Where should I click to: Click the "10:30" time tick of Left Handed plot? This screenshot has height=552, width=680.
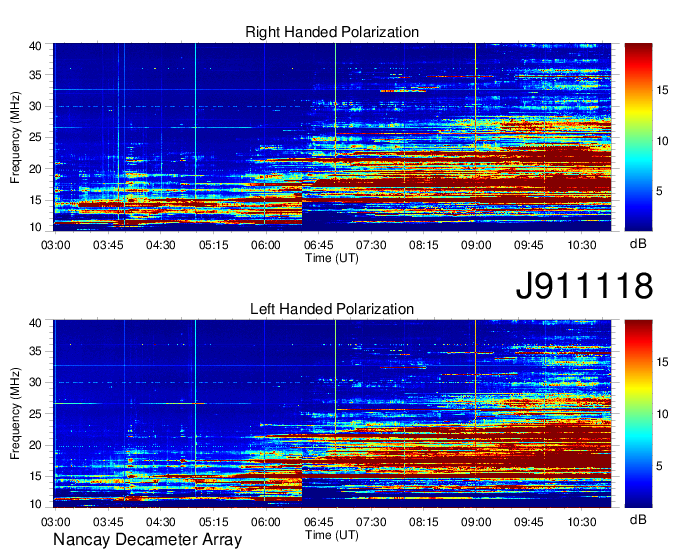582,522
